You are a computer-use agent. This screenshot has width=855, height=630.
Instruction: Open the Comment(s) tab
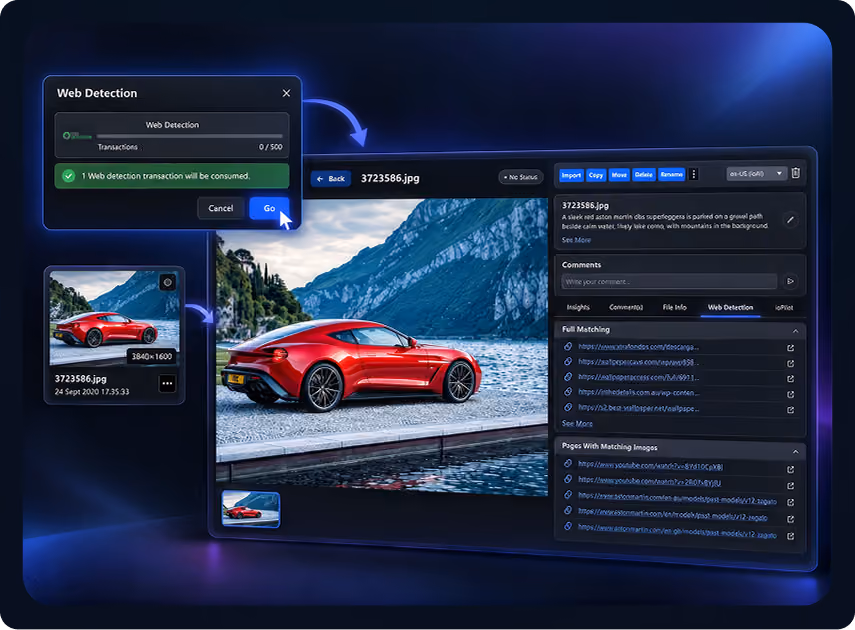point(626,307)
